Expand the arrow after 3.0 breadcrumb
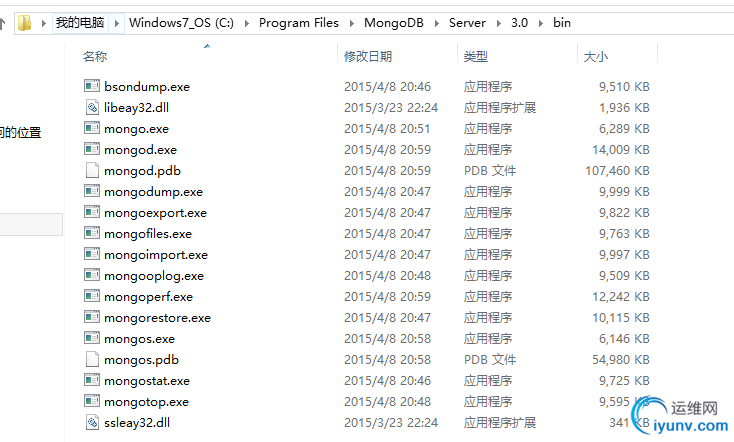This screenshot has height=442, width=734. (x=541, y=23)
